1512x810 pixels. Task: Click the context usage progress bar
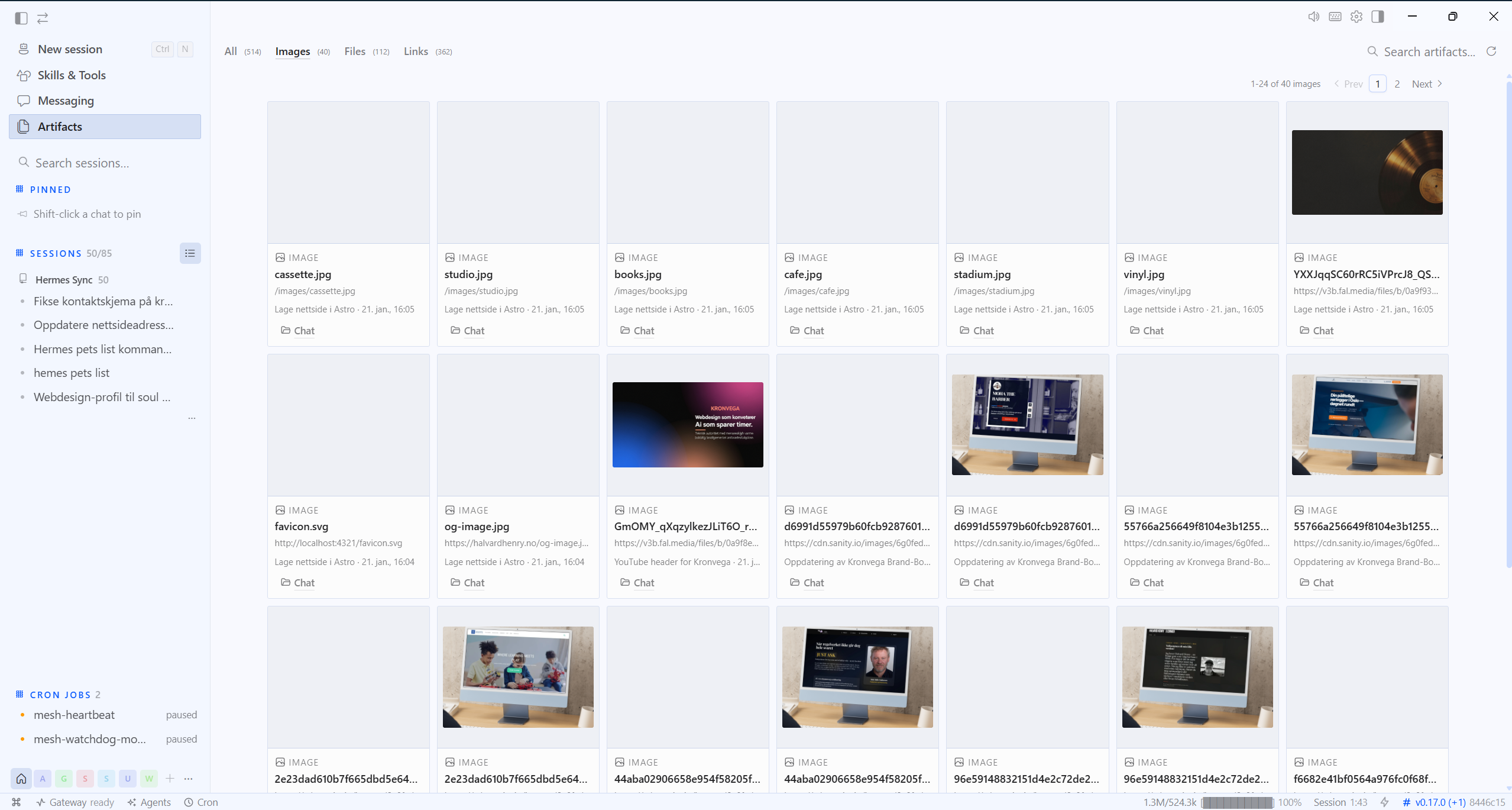(1237, 802)
